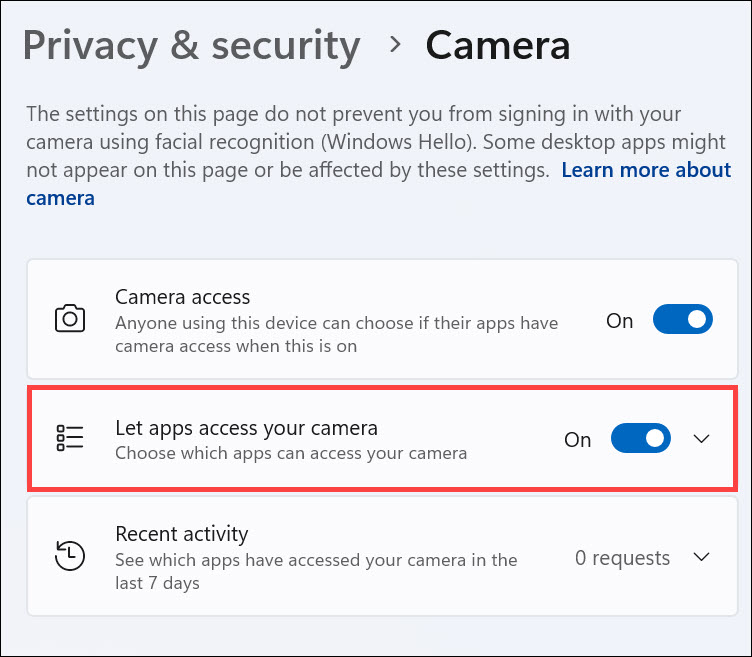Expand the Recent activity section chevron

(702, 557)
